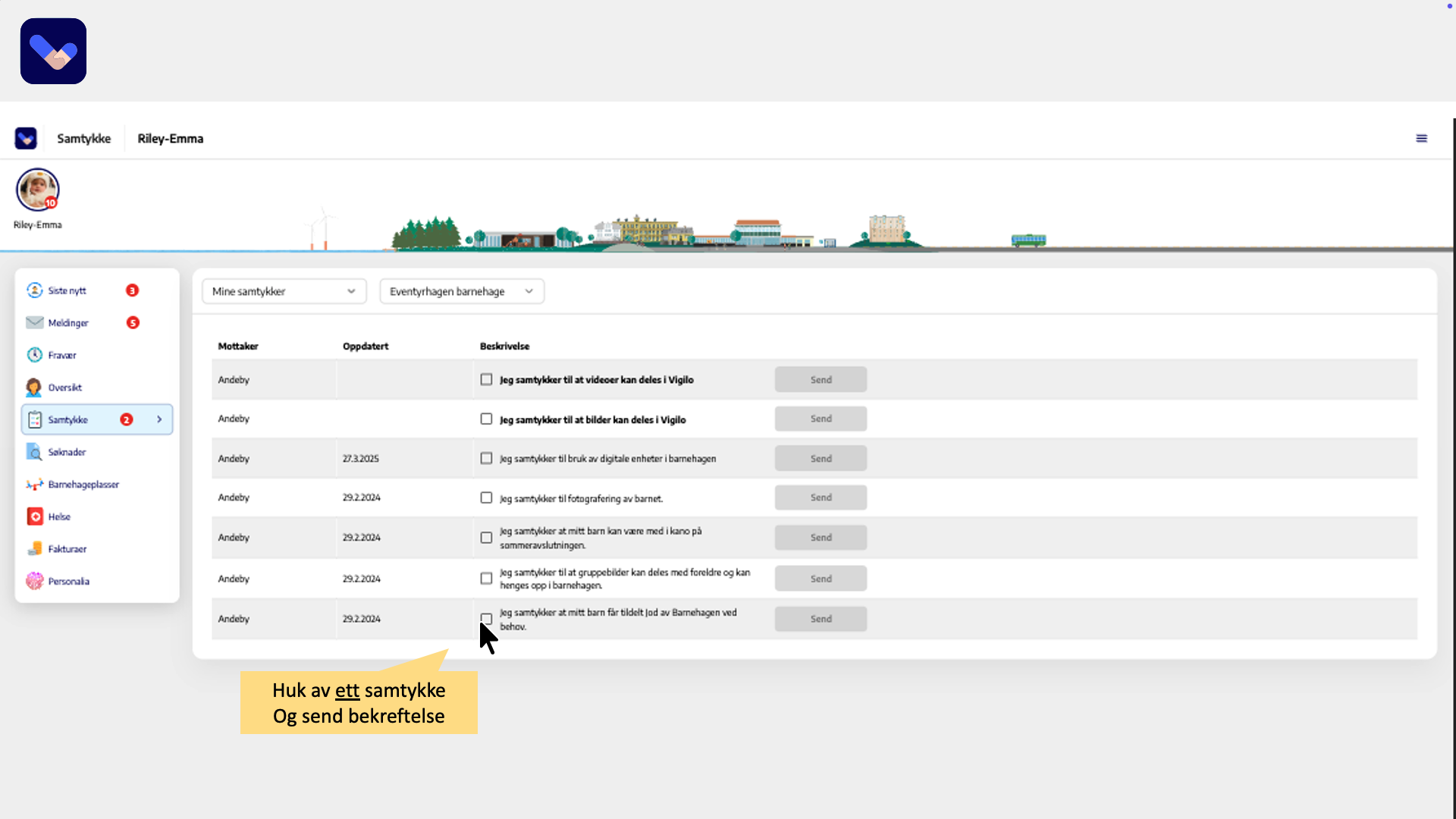1456x819 pixels.
Task: Check consent for videos shared in Vigilo
Action: pos(486,379)
